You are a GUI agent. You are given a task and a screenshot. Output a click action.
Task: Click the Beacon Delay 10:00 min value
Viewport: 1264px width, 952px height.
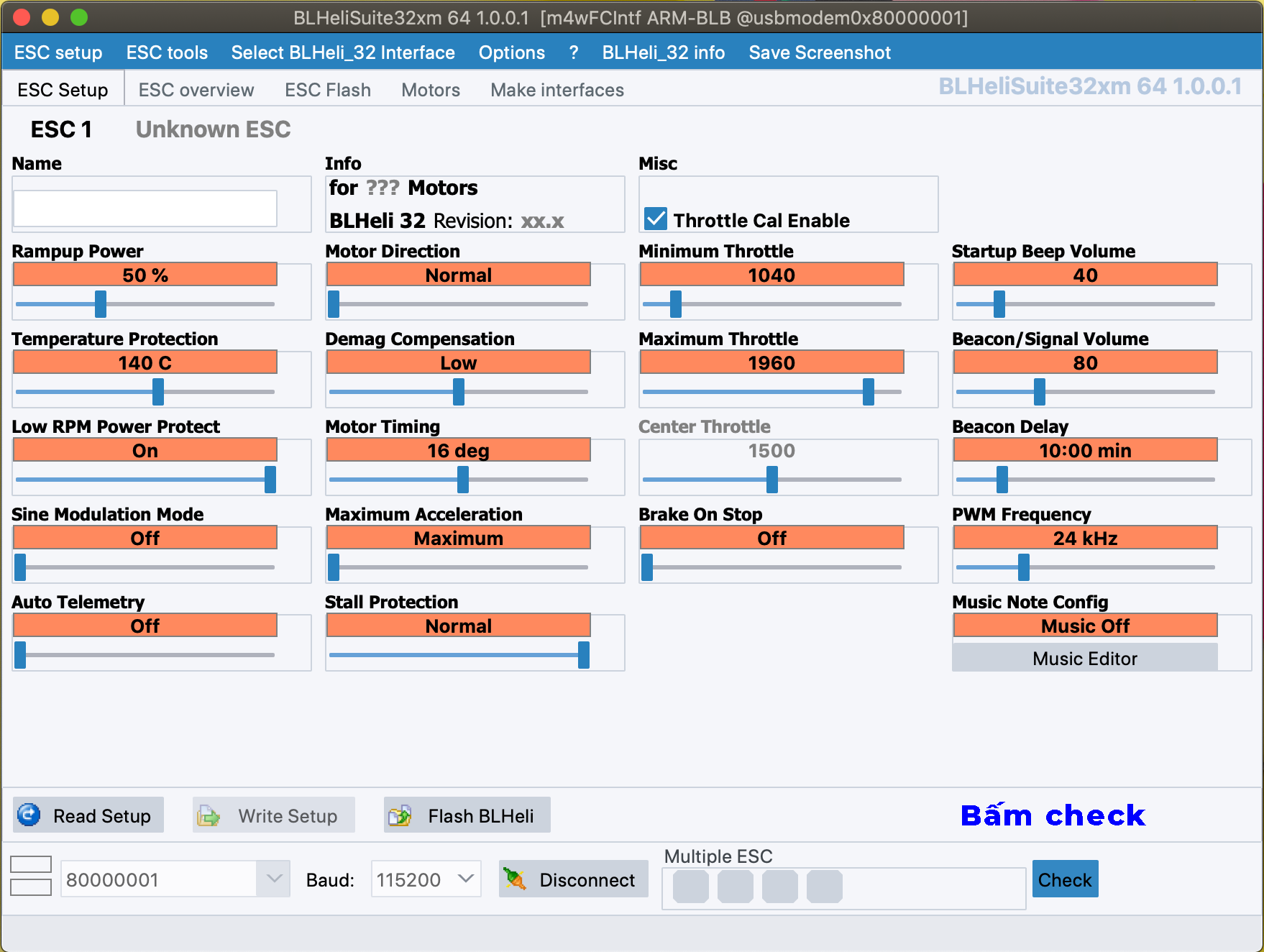(x=1085, y=450)
